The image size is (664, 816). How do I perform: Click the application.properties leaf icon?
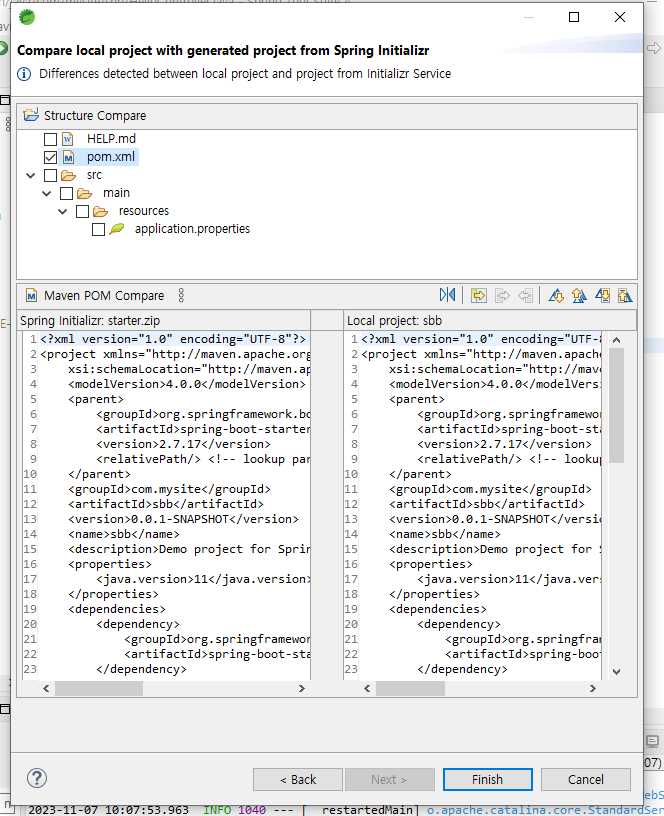(117, 229)
